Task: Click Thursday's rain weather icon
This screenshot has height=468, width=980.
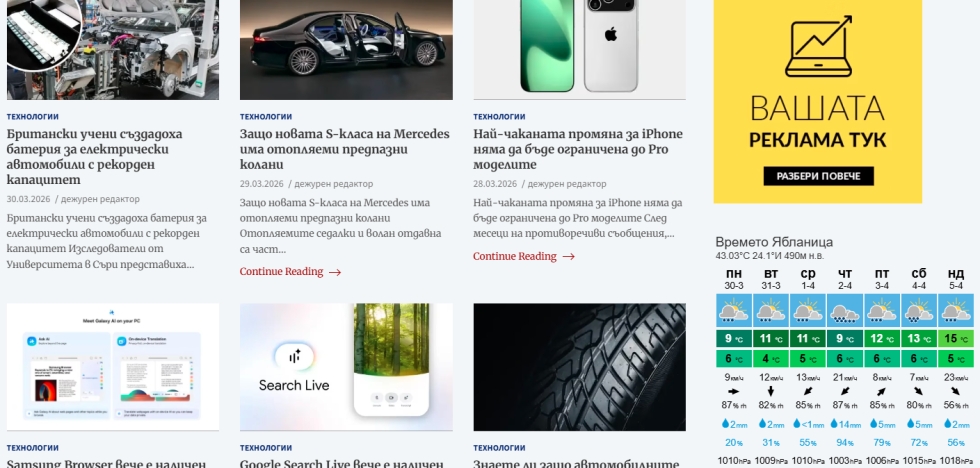Action: (844, 311)
